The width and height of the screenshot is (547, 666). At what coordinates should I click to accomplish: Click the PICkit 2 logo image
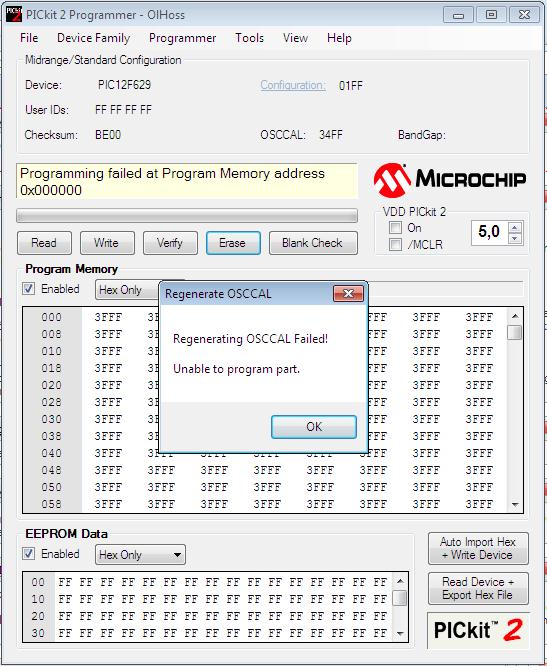click(x=479, y=630)
